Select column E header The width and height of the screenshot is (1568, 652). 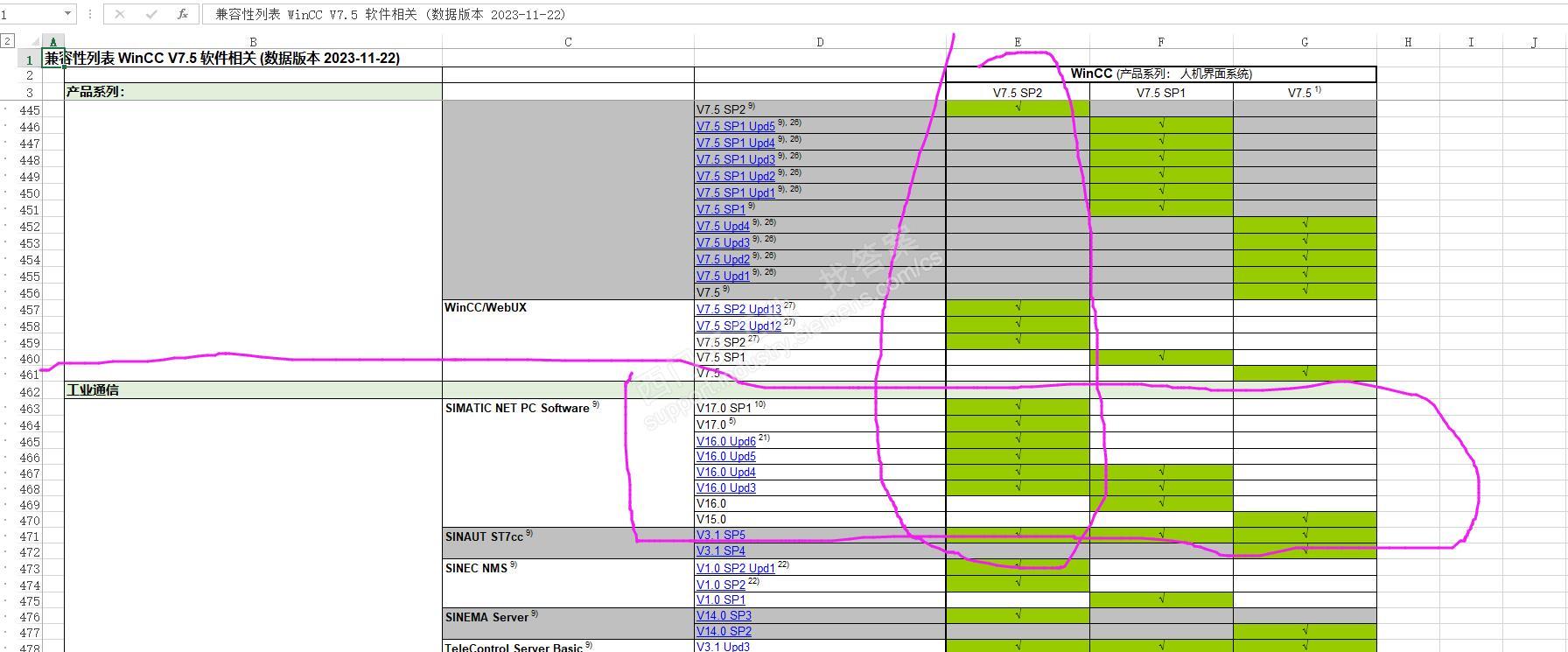coord(1018,41)
